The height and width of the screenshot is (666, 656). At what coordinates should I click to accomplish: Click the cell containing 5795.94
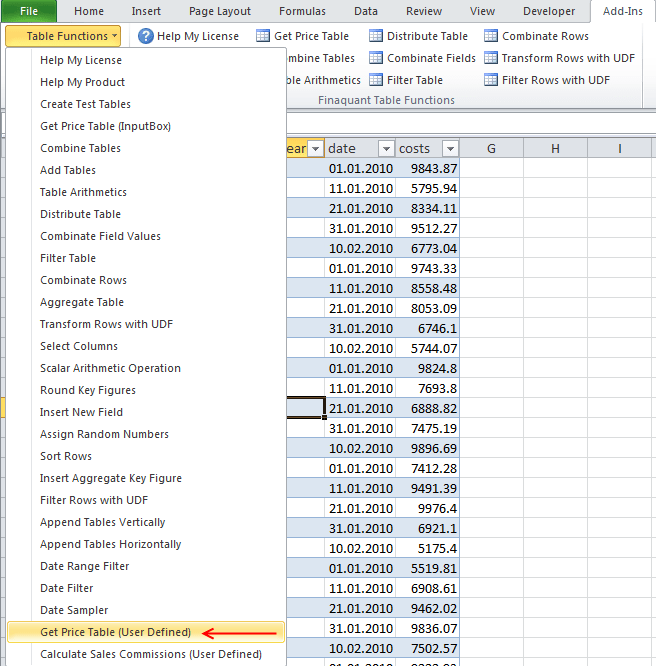pos(427,189)
